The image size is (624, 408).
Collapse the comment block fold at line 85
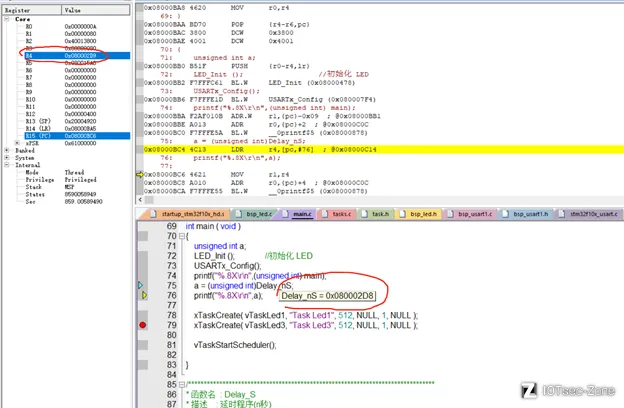point(182,385)
